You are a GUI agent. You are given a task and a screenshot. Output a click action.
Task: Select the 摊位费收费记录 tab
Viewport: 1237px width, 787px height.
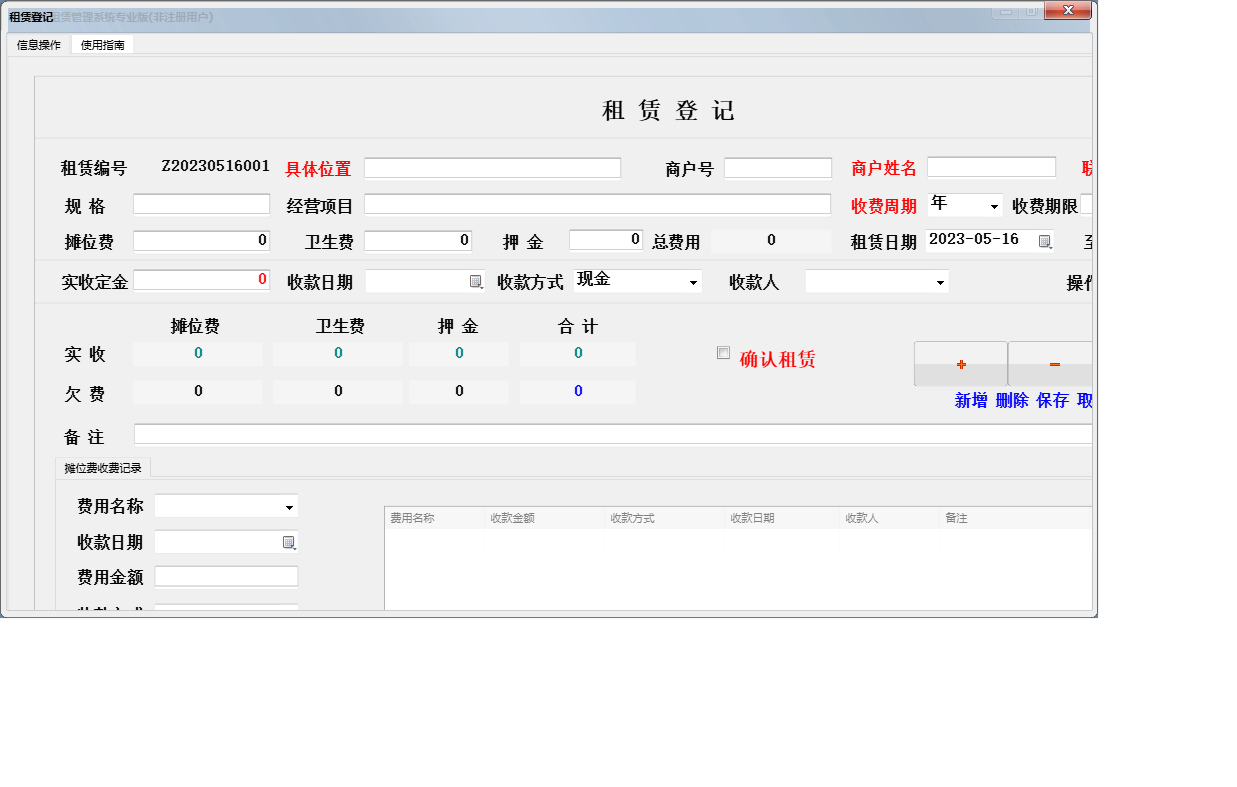(x=103, y=468)
